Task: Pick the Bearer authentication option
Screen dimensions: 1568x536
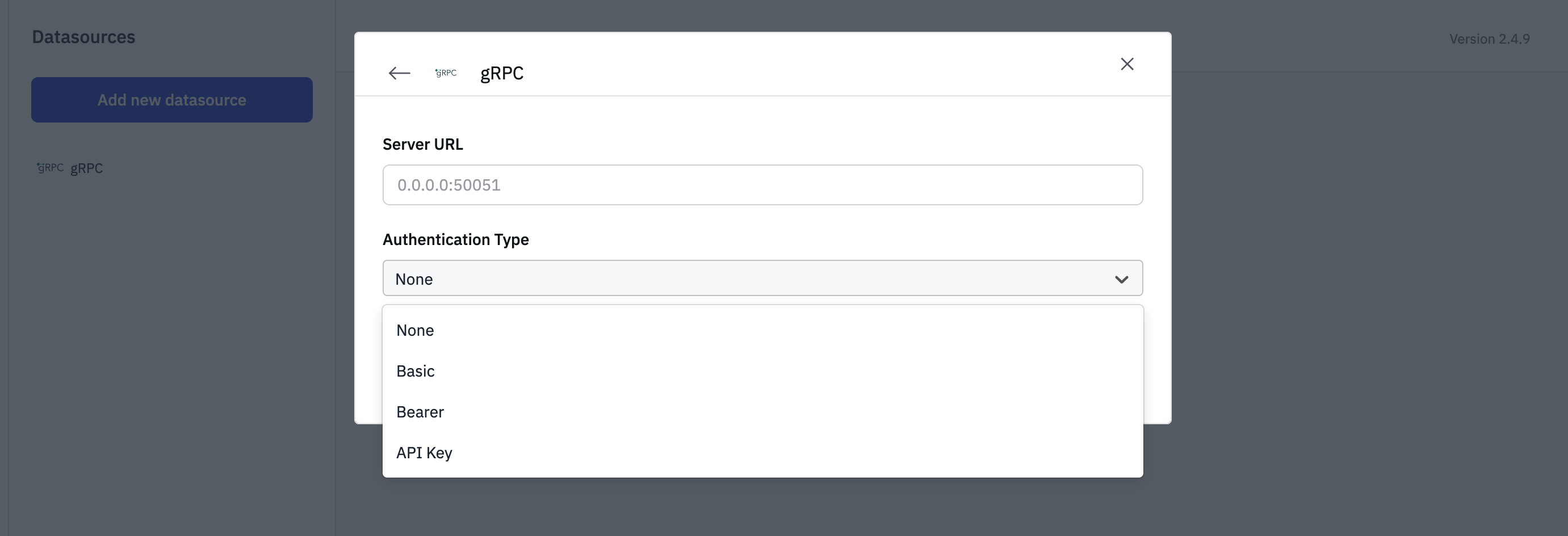Action: [420, 412]
